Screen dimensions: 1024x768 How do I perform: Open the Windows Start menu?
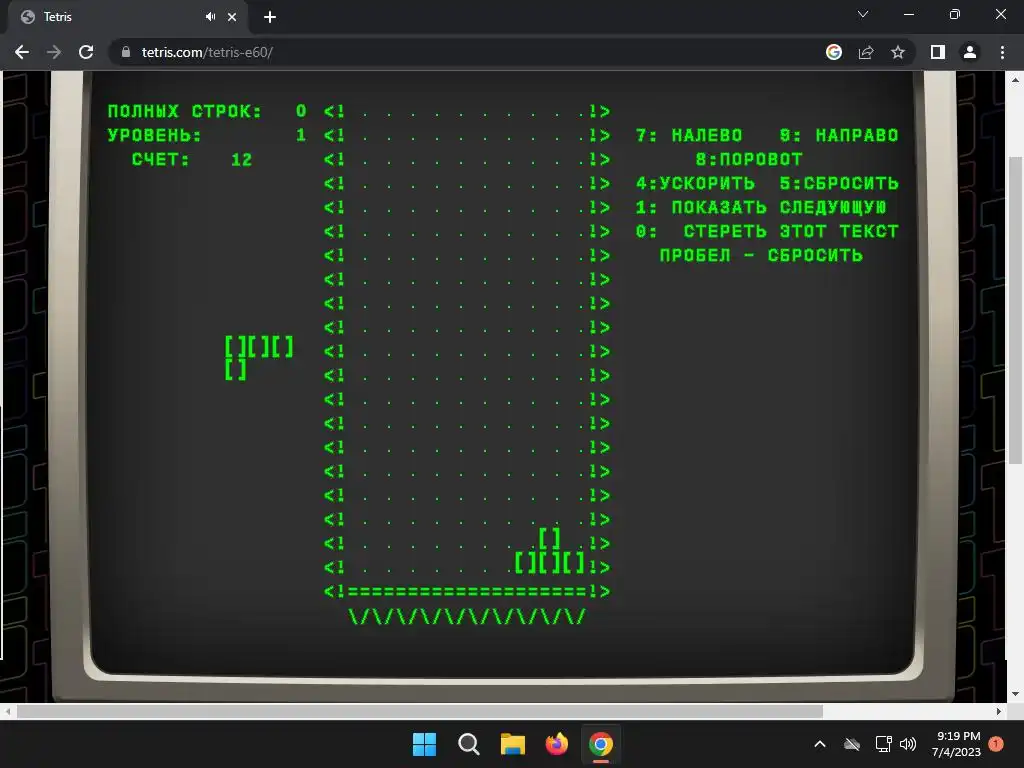click(x=424, y=744)
